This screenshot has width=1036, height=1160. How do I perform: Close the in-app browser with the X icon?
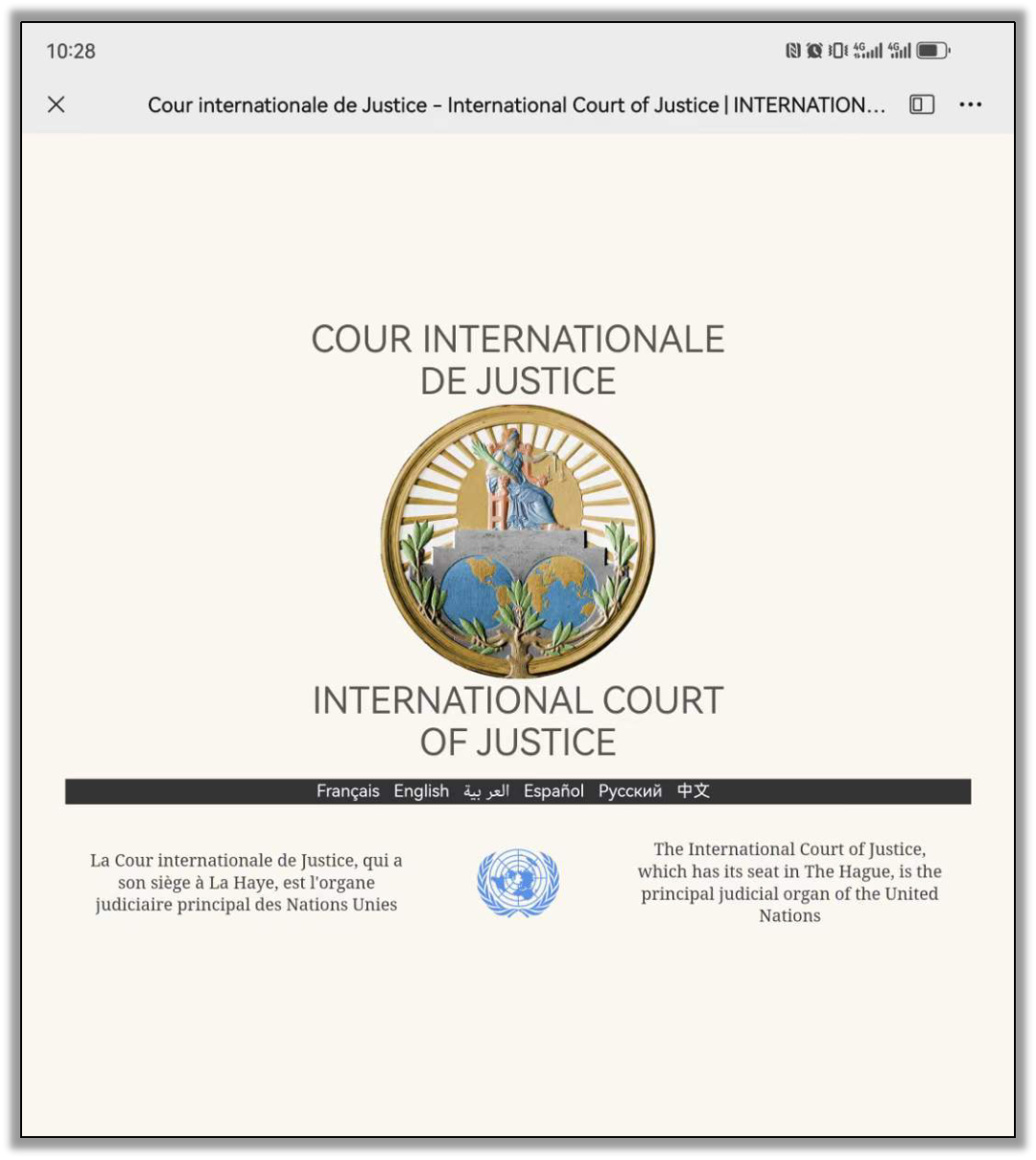[x=57, y=105]
